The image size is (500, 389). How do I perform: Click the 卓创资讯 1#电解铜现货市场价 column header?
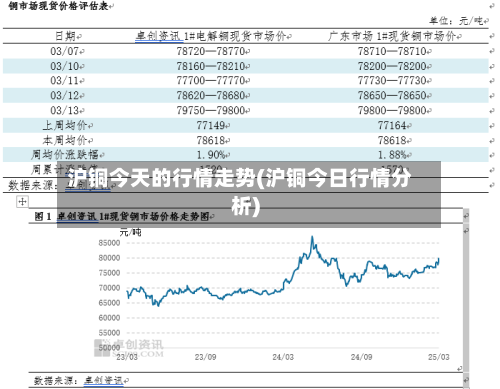click(x=211, y=36)
